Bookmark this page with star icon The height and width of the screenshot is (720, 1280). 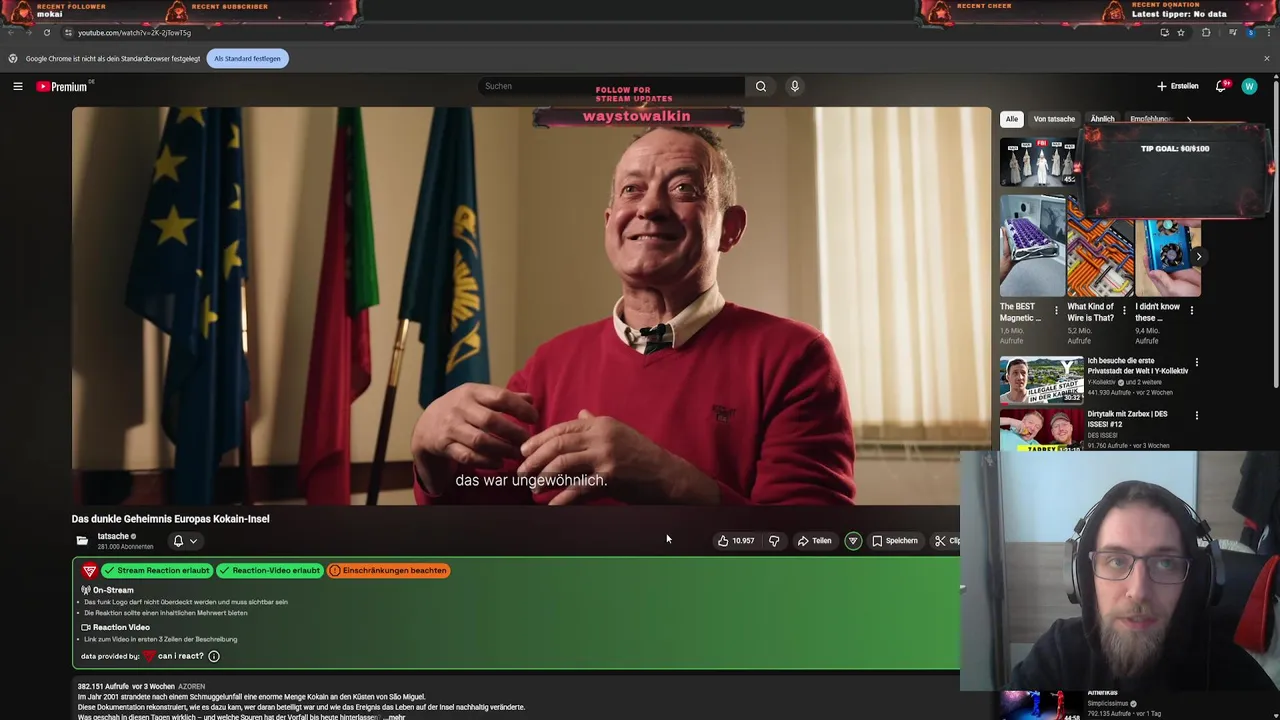[x=1181, y=32]
